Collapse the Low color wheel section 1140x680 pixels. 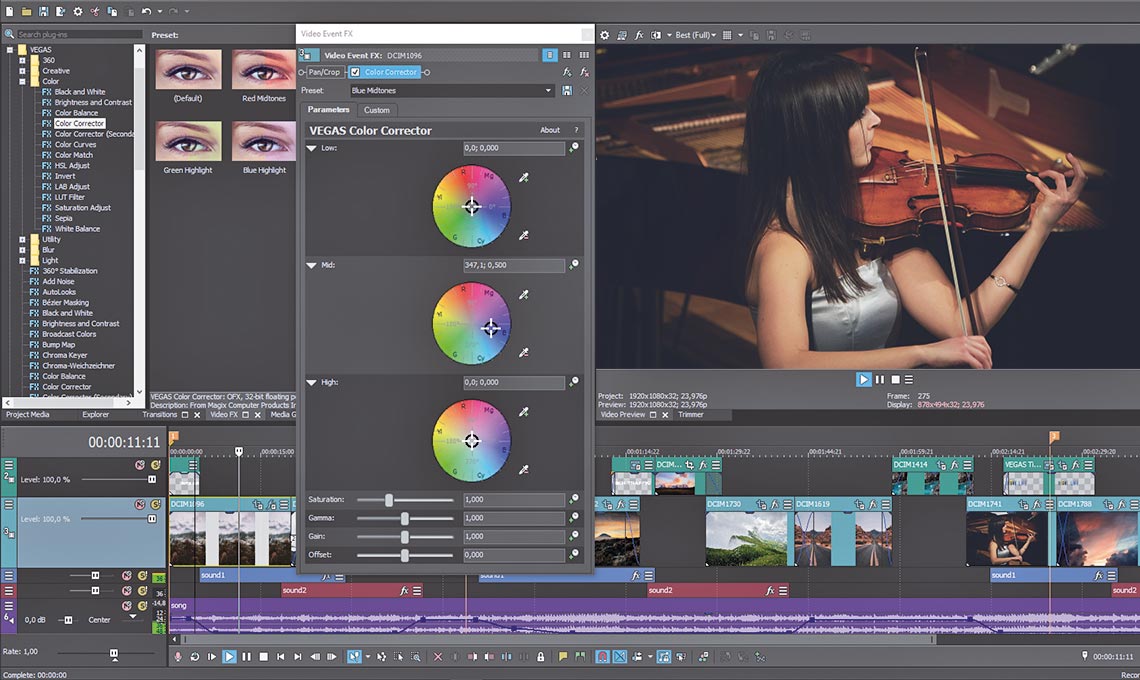point(312,148)
